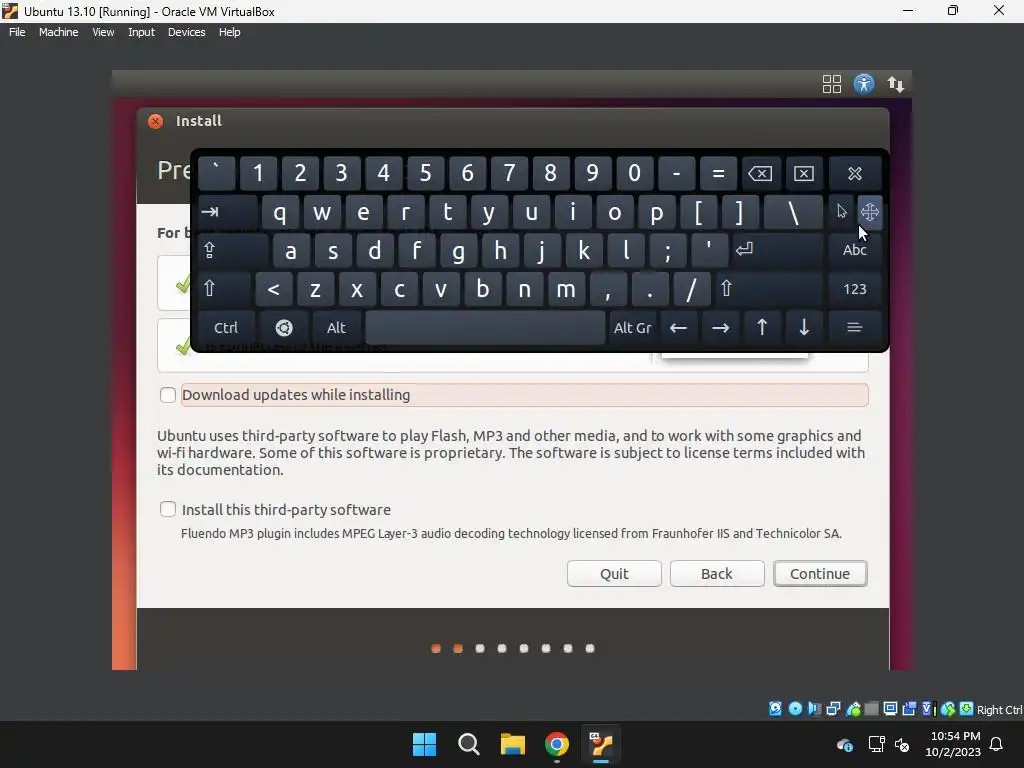The height and width of the screenshot is (768, 1024).
Task: Select the move-keyboard crosshair handle
Action: tap(870, 212)
